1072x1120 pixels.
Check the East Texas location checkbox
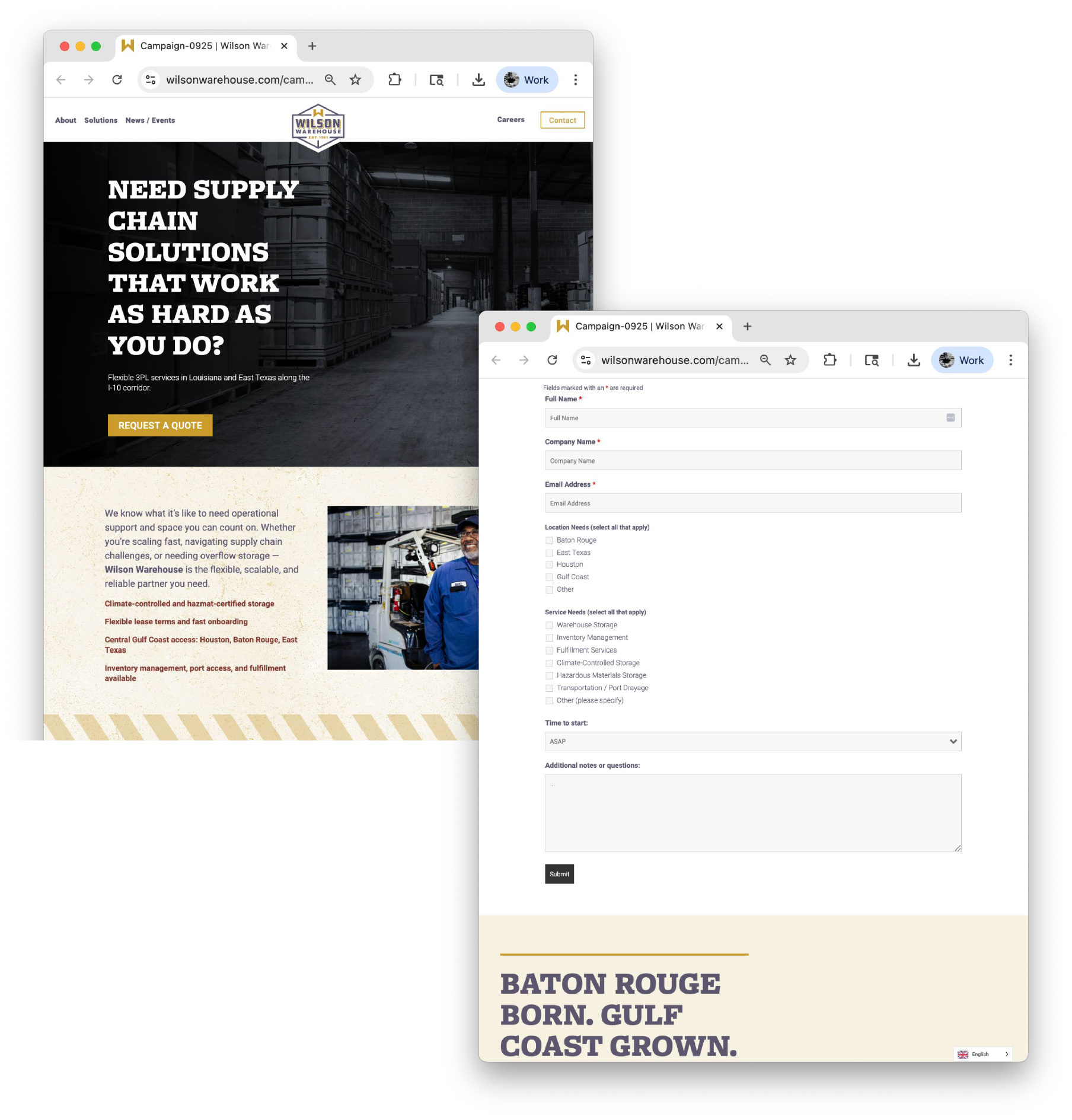pyautogui.click(x=549, y=553)
